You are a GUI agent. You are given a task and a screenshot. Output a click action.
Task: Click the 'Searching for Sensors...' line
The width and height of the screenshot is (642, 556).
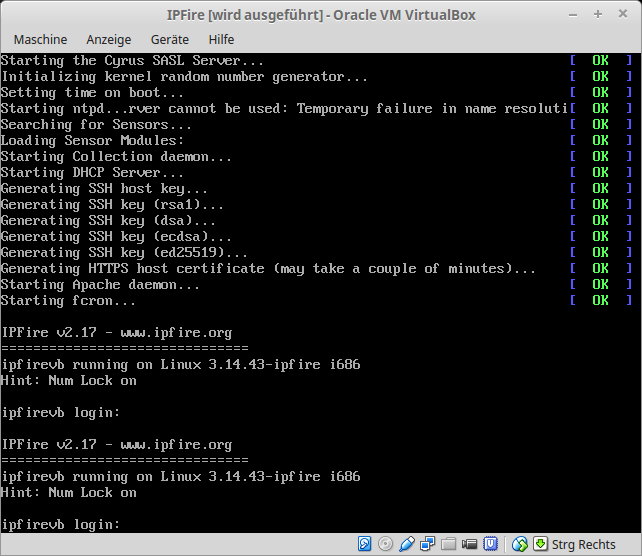click(96, 124)
